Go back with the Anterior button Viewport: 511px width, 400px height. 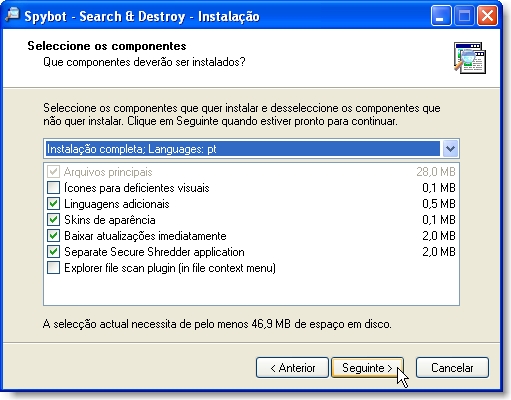point(292,368)
